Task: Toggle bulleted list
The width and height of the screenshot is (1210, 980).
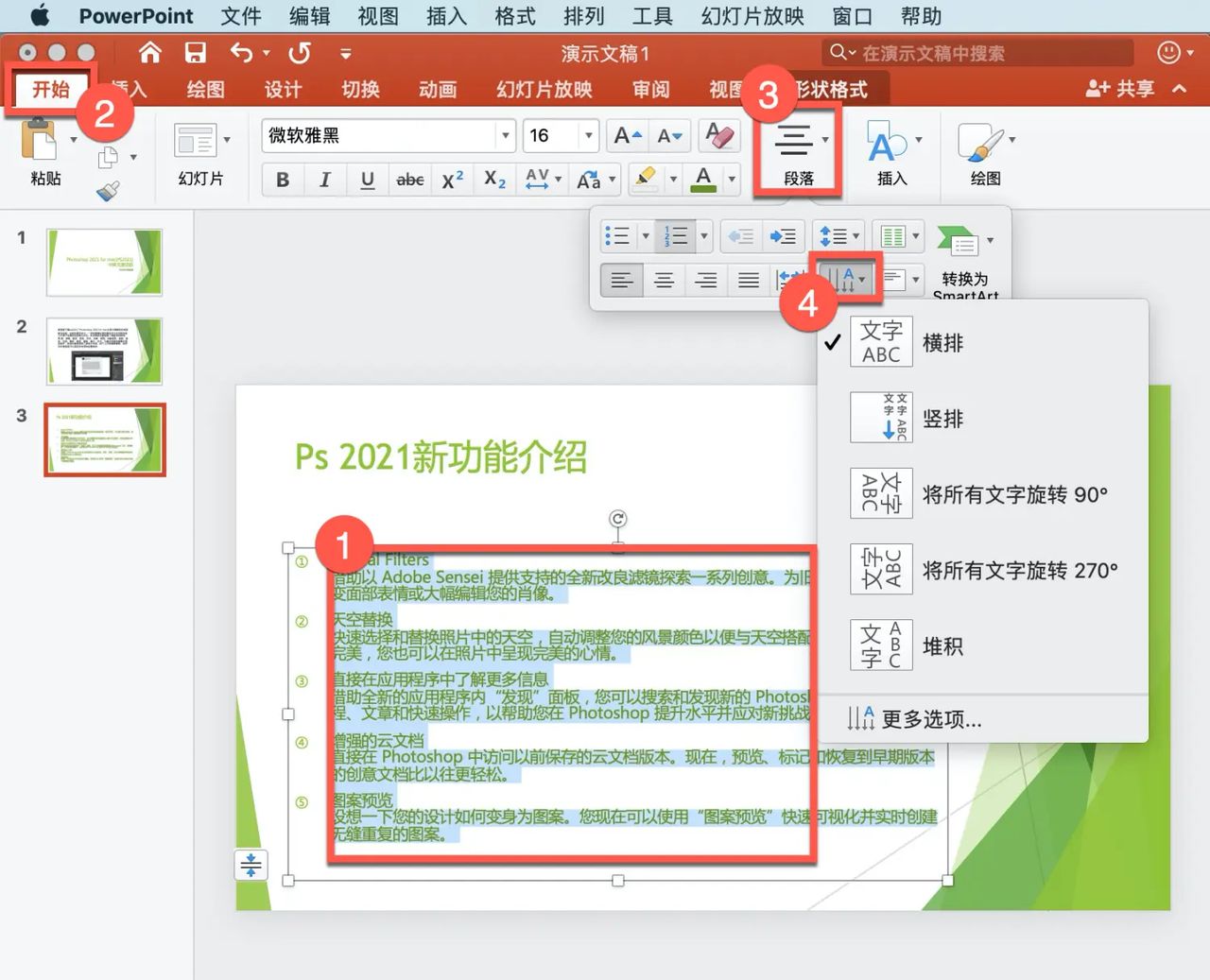Action: point(617,236)
